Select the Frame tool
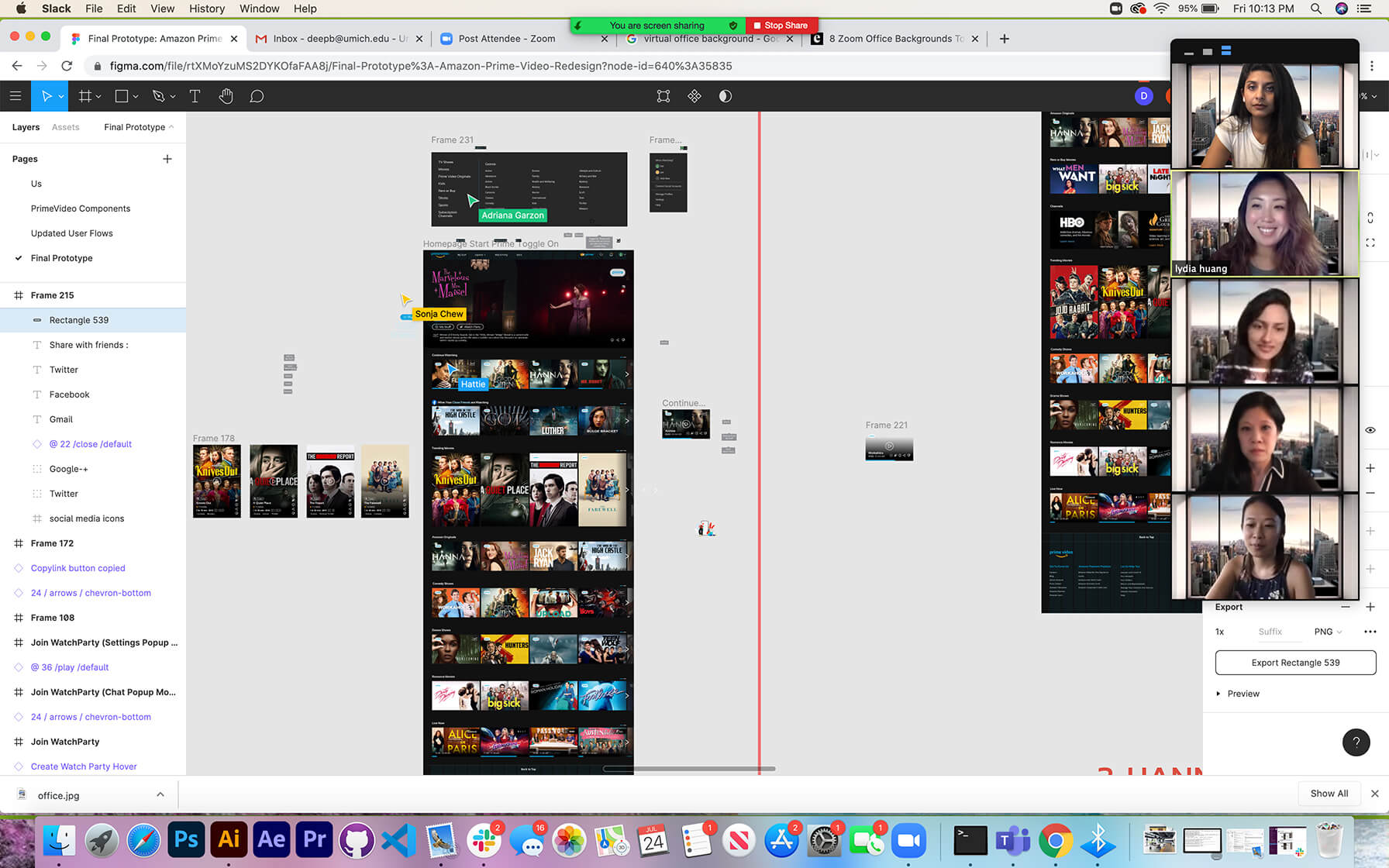Viewport: 1389px width, 868px height. (85, 96)
